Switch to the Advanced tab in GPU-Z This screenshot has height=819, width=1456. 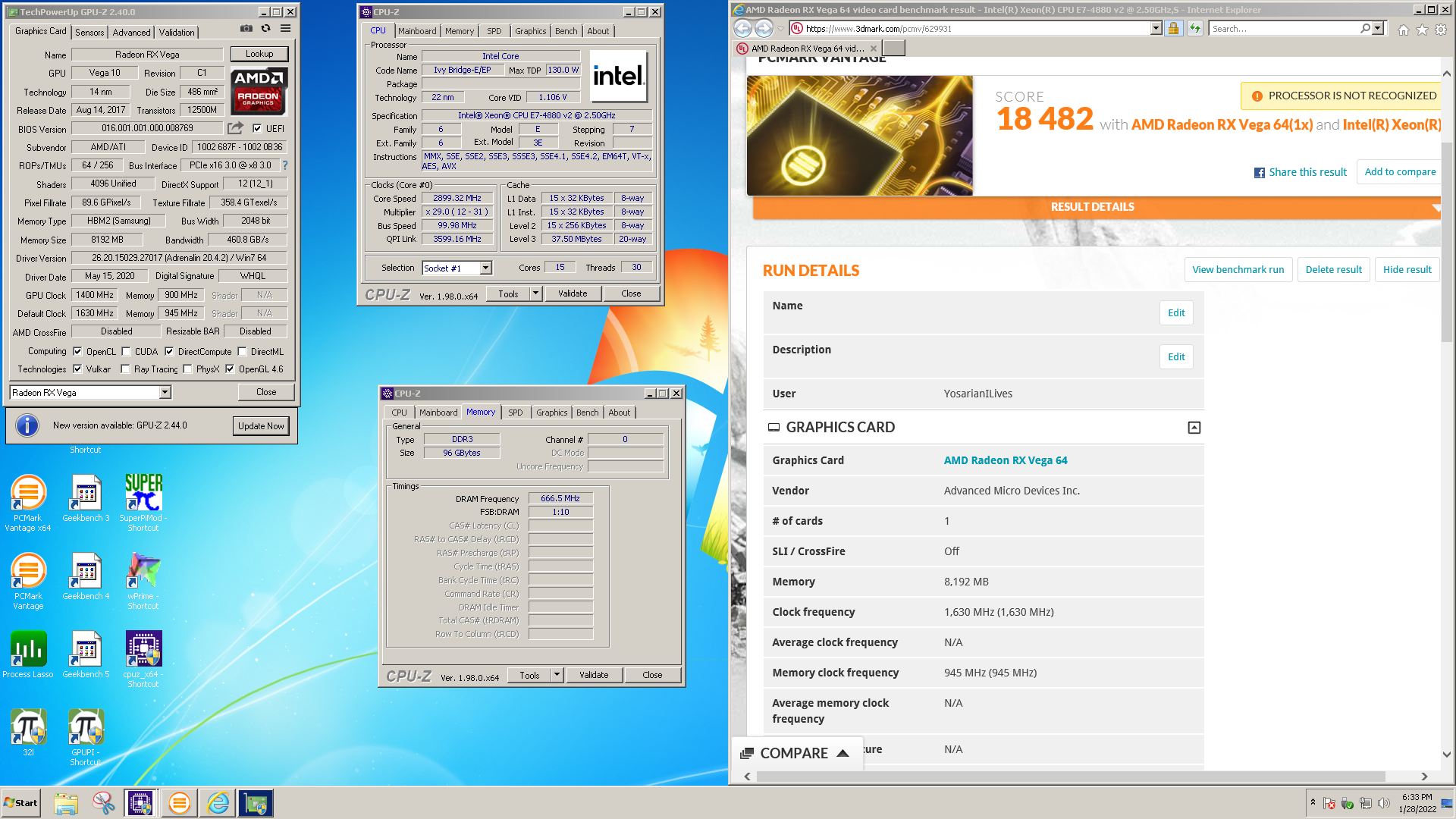tap(131, 32)
